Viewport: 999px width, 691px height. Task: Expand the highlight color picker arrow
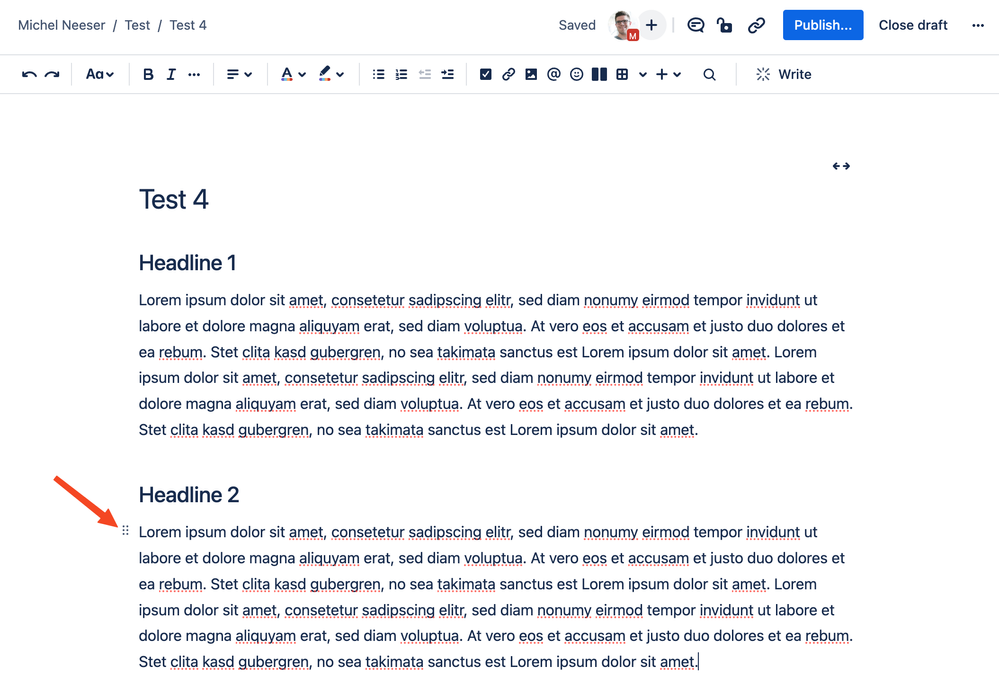(340, 75)
